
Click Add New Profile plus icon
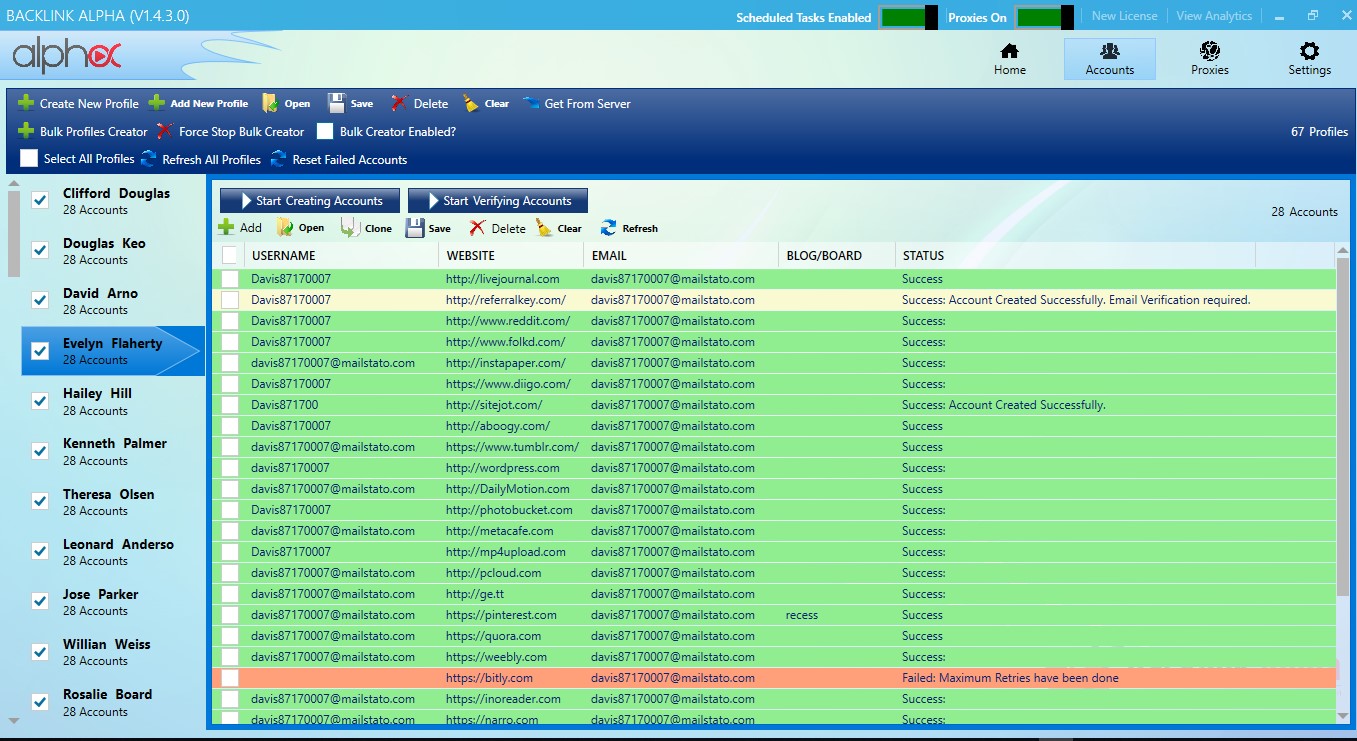(157, 103)
